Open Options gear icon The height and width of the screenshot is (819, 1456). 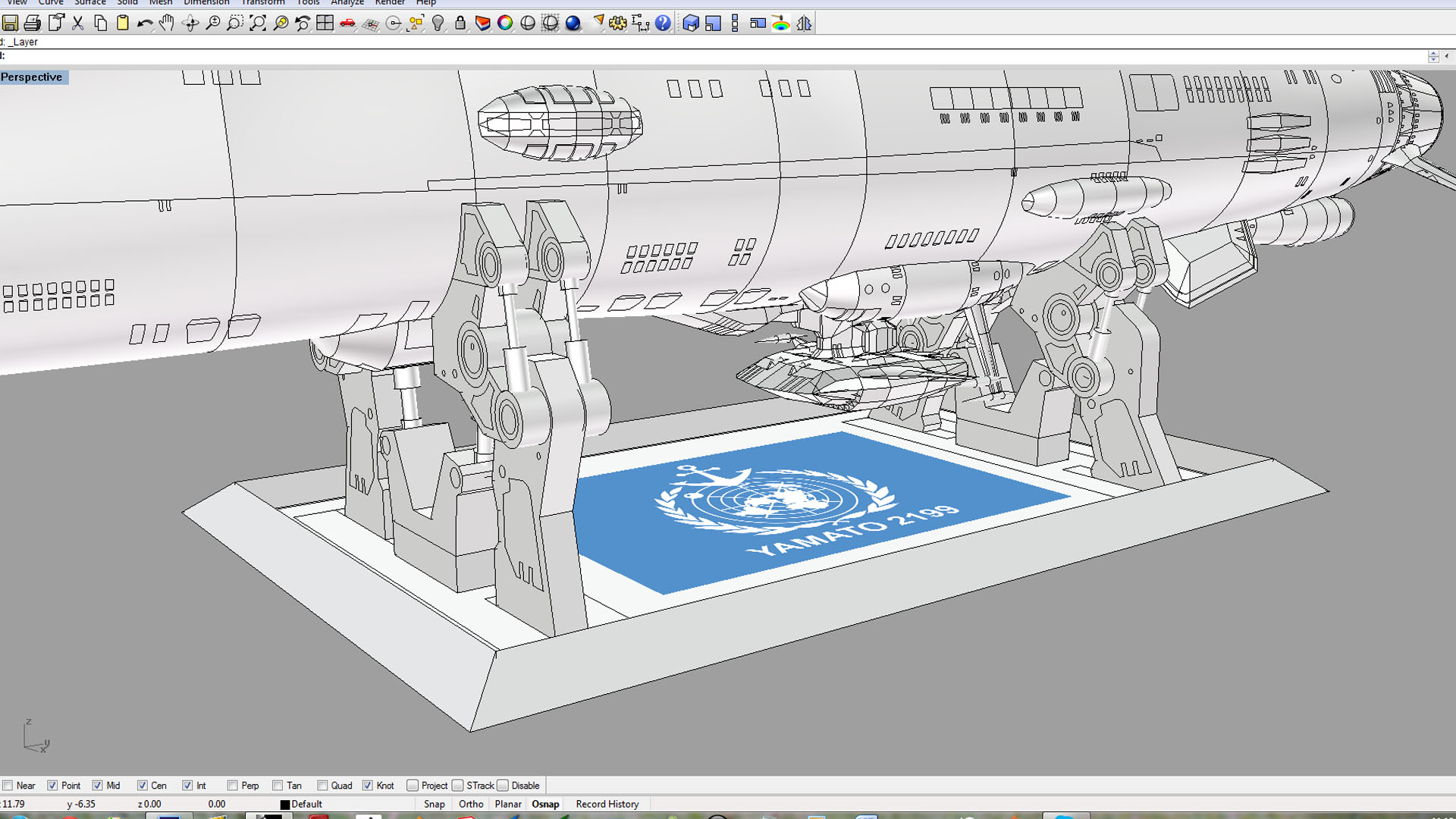618,24
